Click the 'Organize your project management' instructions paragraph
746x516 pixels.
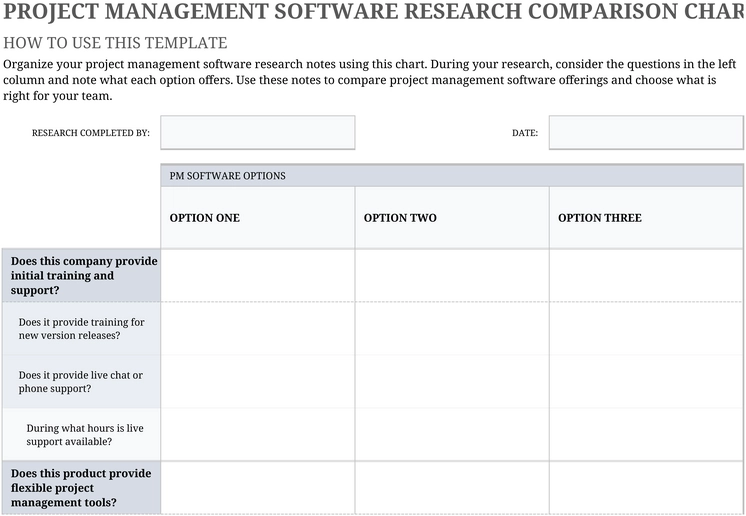370,80
